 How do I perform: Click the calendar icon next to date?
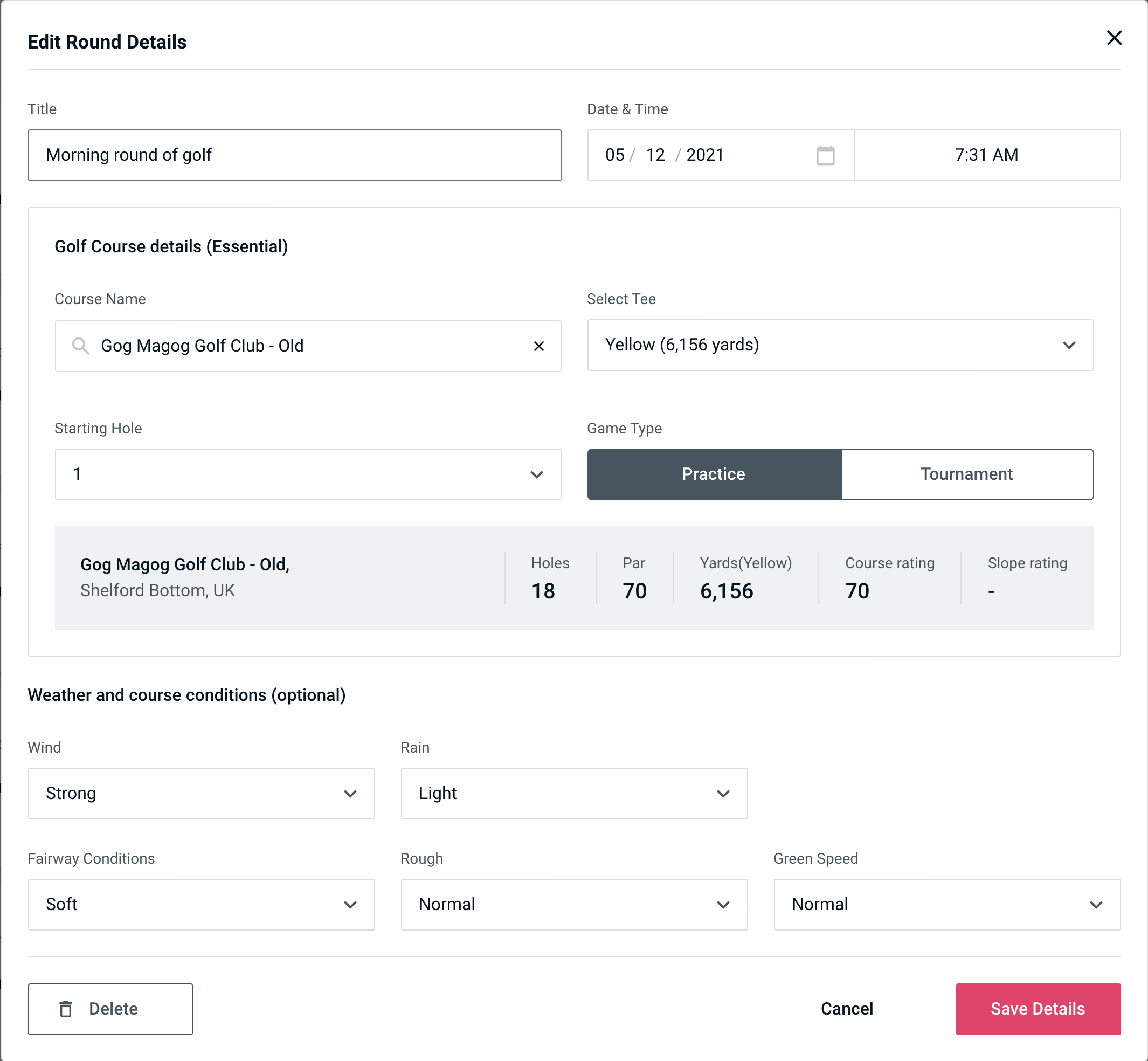825,155
